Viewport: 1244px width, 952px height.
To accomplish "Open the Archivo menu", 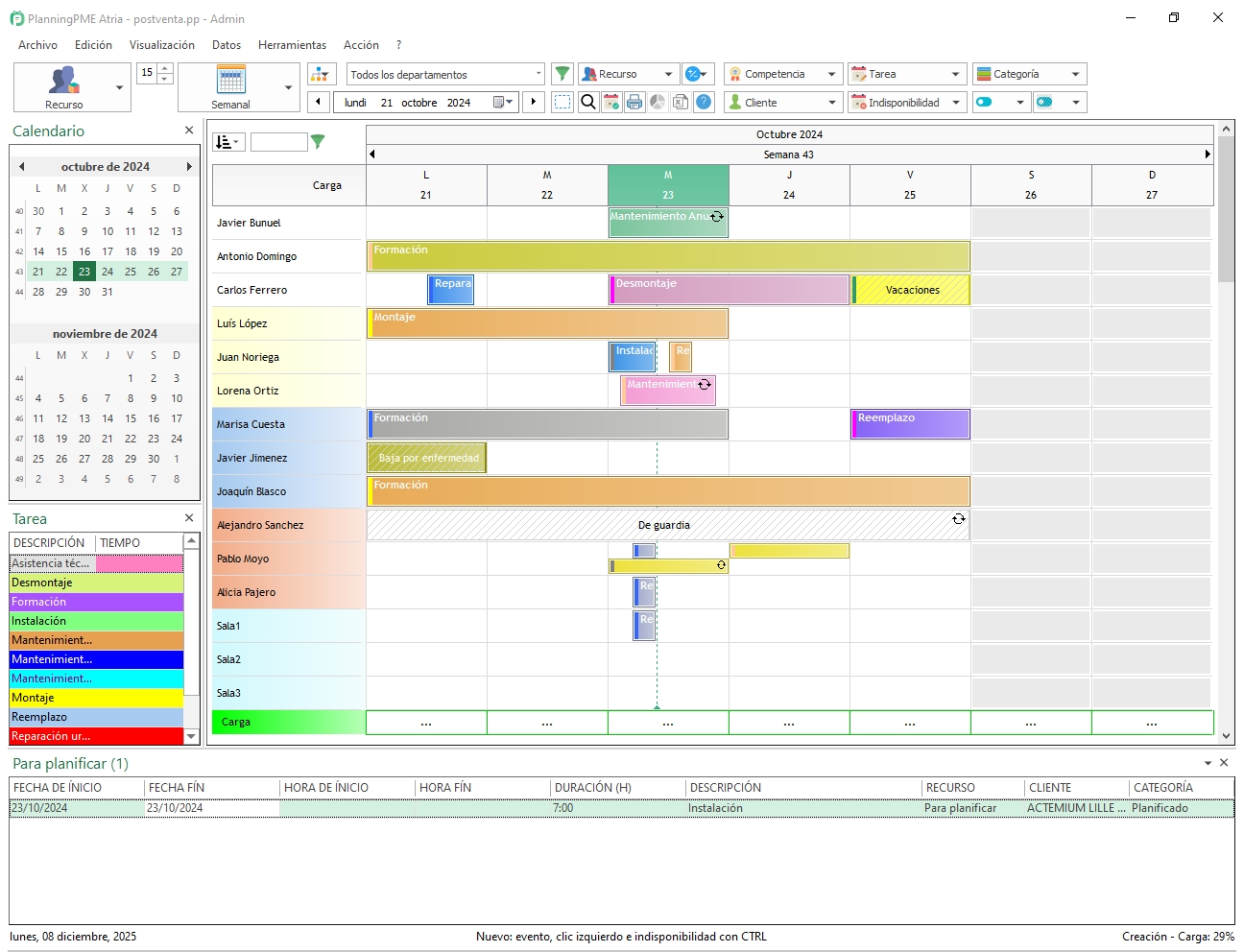I will tap(37, 45).
